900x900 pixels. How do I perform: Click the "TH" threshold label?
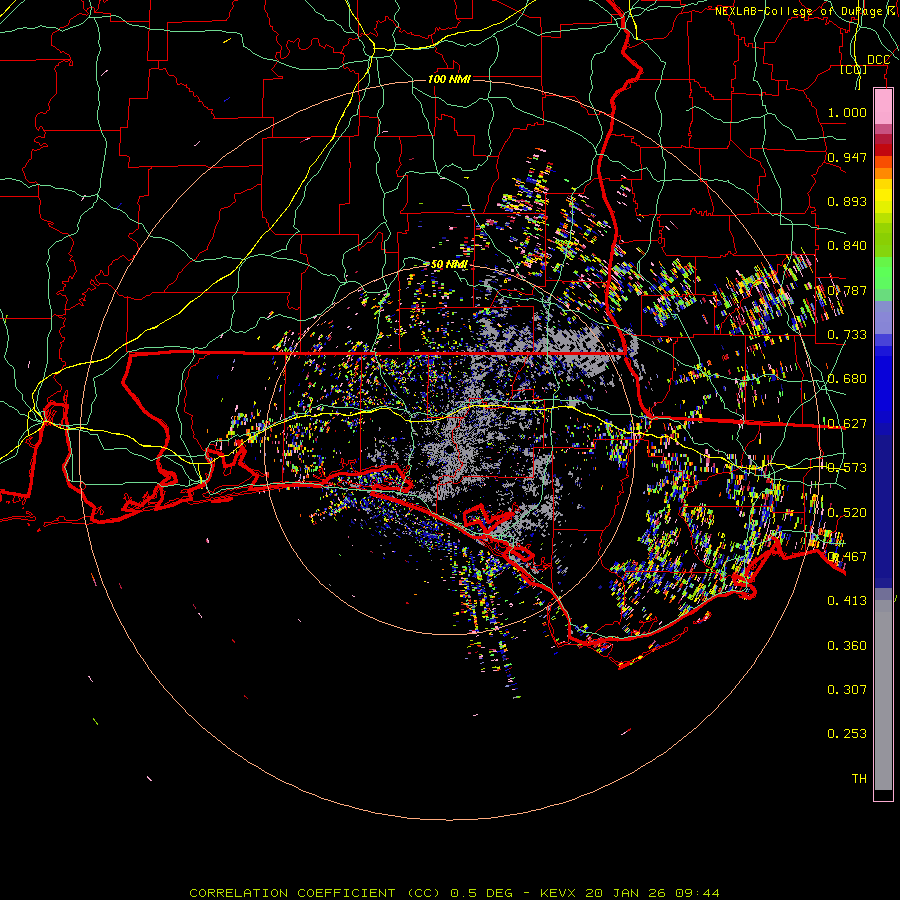(859, 779)
